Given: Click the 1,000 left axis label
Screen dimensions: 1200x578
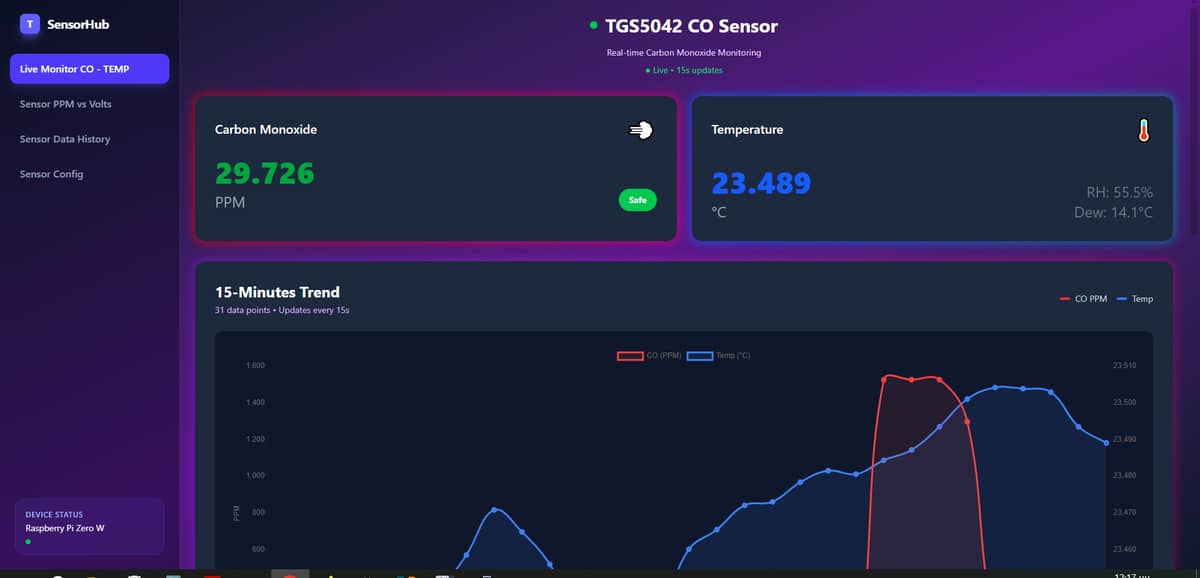Looking at the screenshot, I should coord(255,476).
